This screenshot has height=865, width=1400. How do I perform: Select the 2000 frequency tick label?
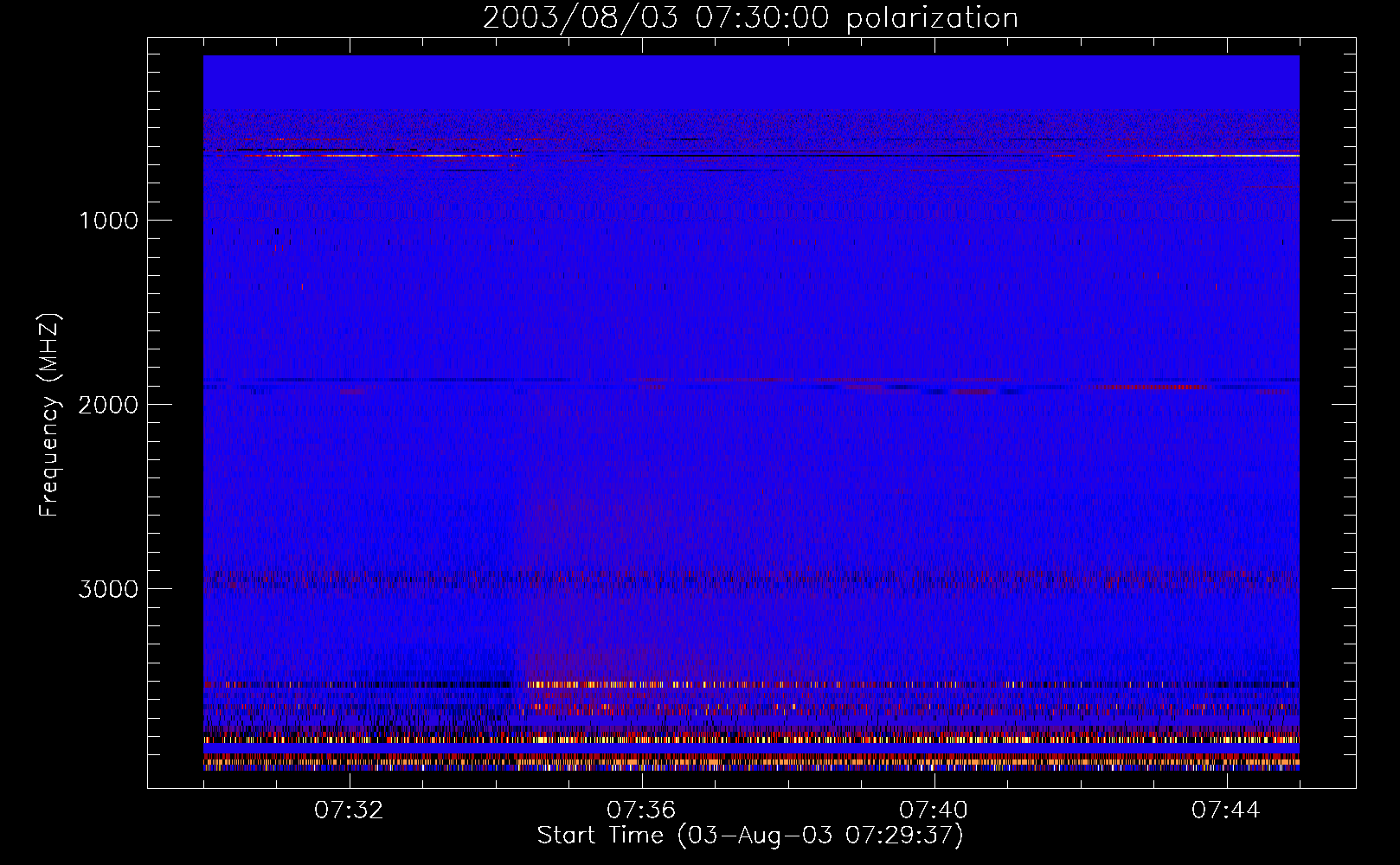coord(108,405)
